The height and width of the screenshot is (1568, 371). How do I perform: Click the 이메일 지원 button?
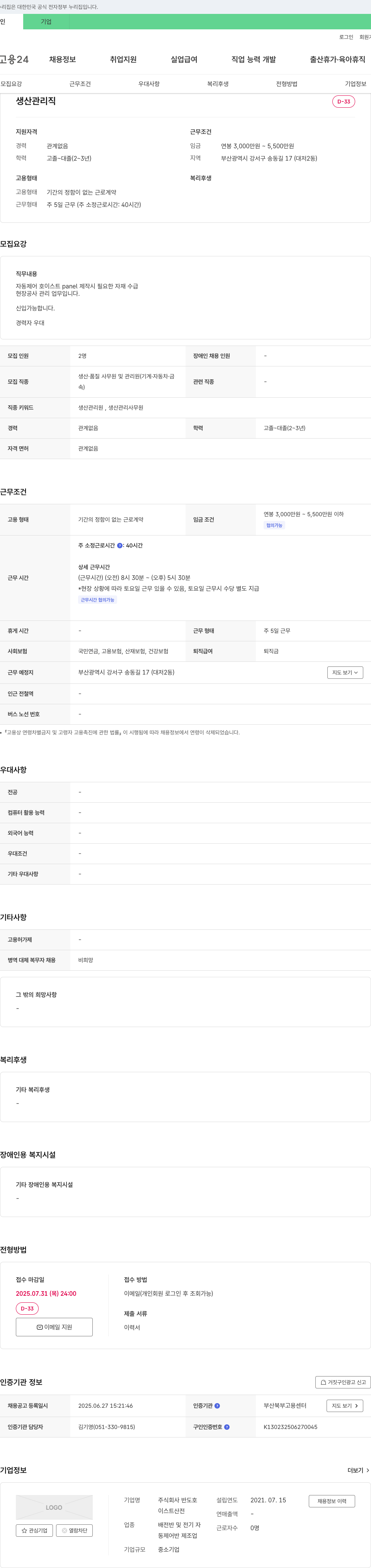coord(54,1327)
